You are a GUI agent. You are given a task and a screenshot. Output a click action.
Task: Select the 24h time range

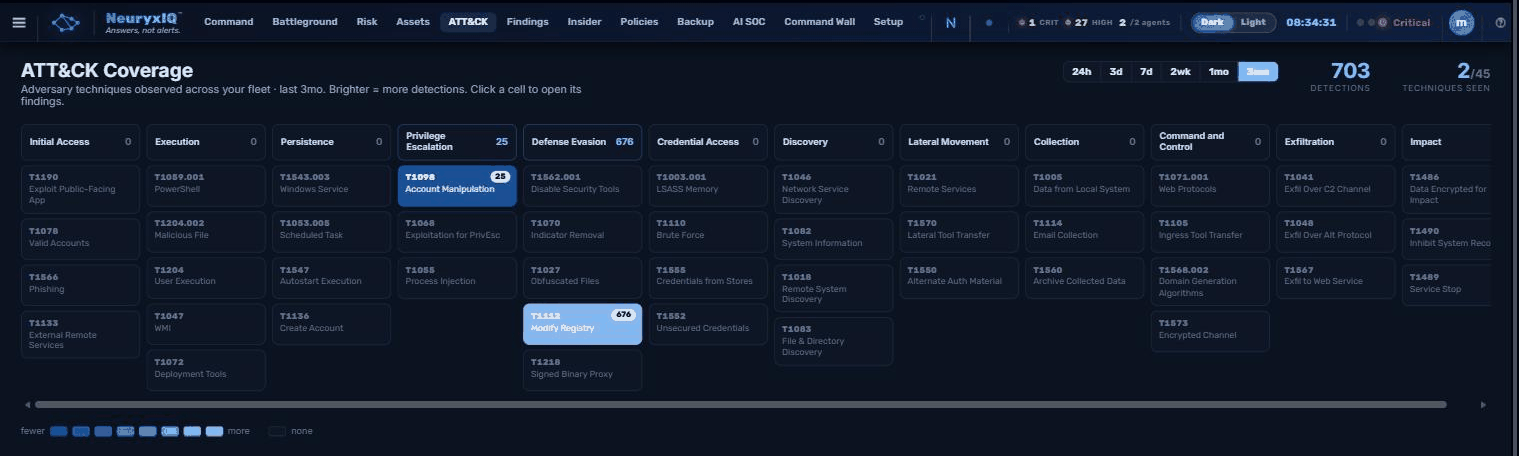1081,71
